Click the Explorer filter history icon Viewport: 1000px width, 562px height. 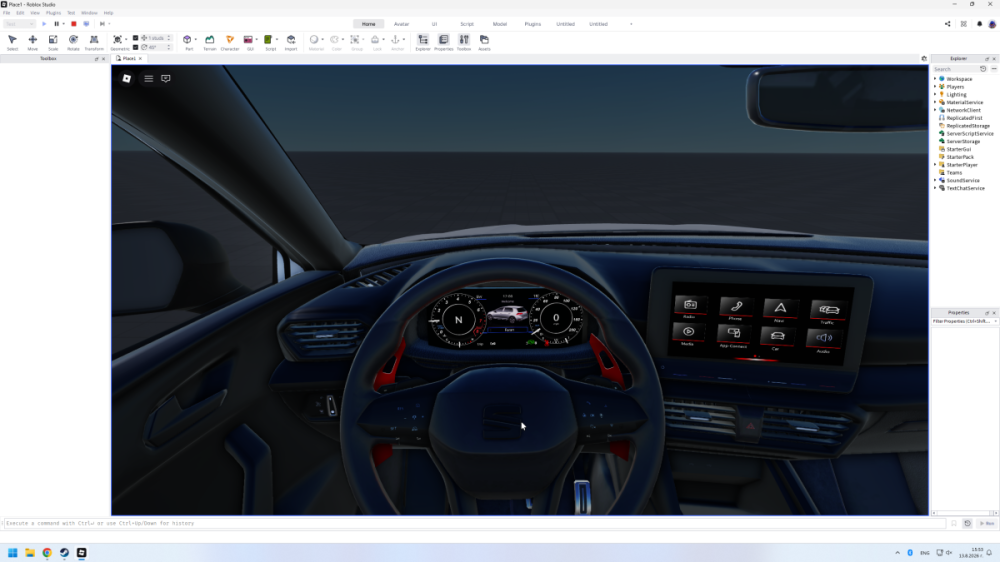983,69
